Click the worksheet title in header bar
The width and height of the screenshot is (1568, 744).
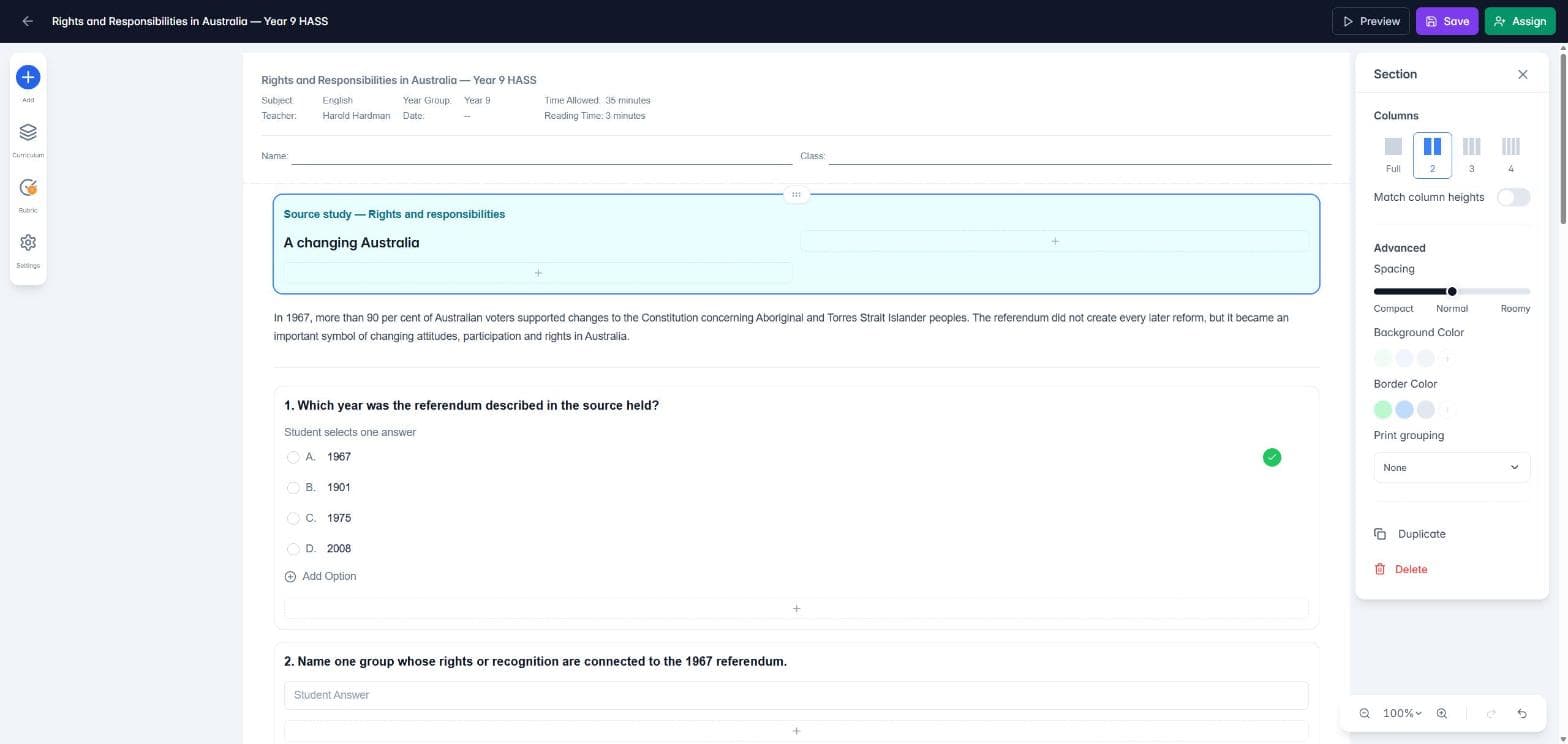click(190, 21)
